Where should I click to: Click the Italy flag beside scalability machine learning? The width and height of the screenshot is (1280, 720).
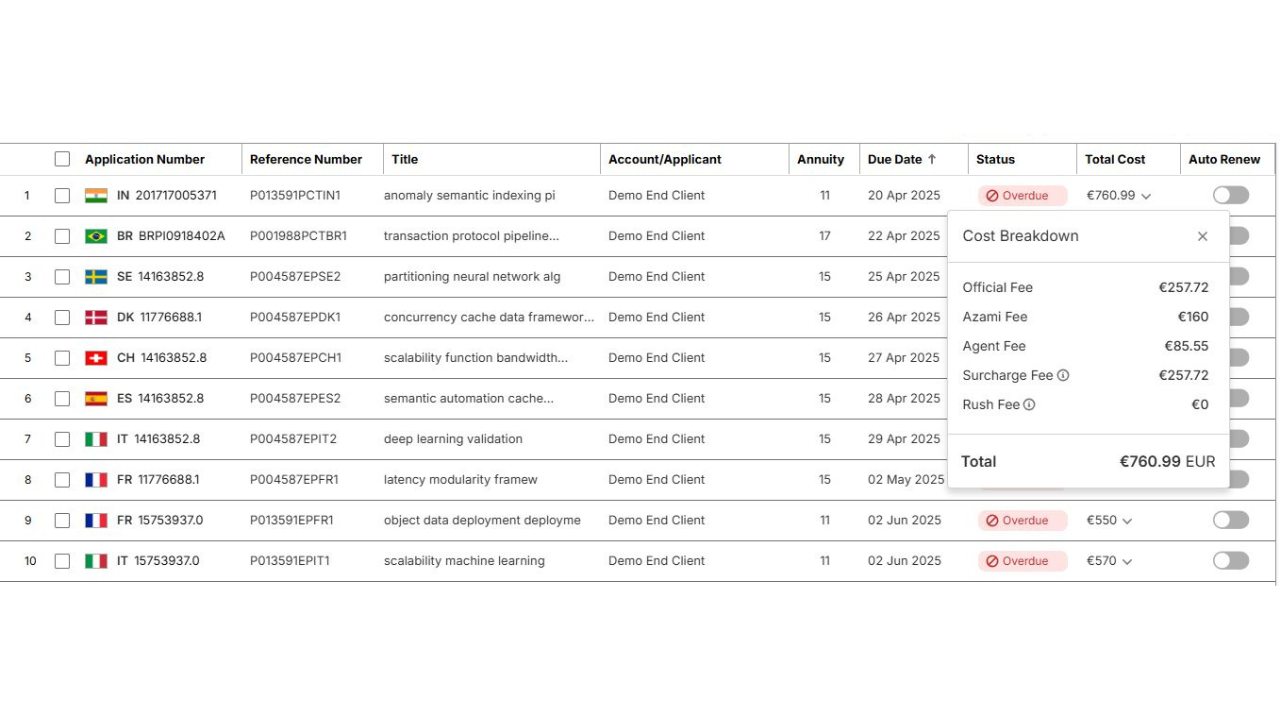click(95, 560)
